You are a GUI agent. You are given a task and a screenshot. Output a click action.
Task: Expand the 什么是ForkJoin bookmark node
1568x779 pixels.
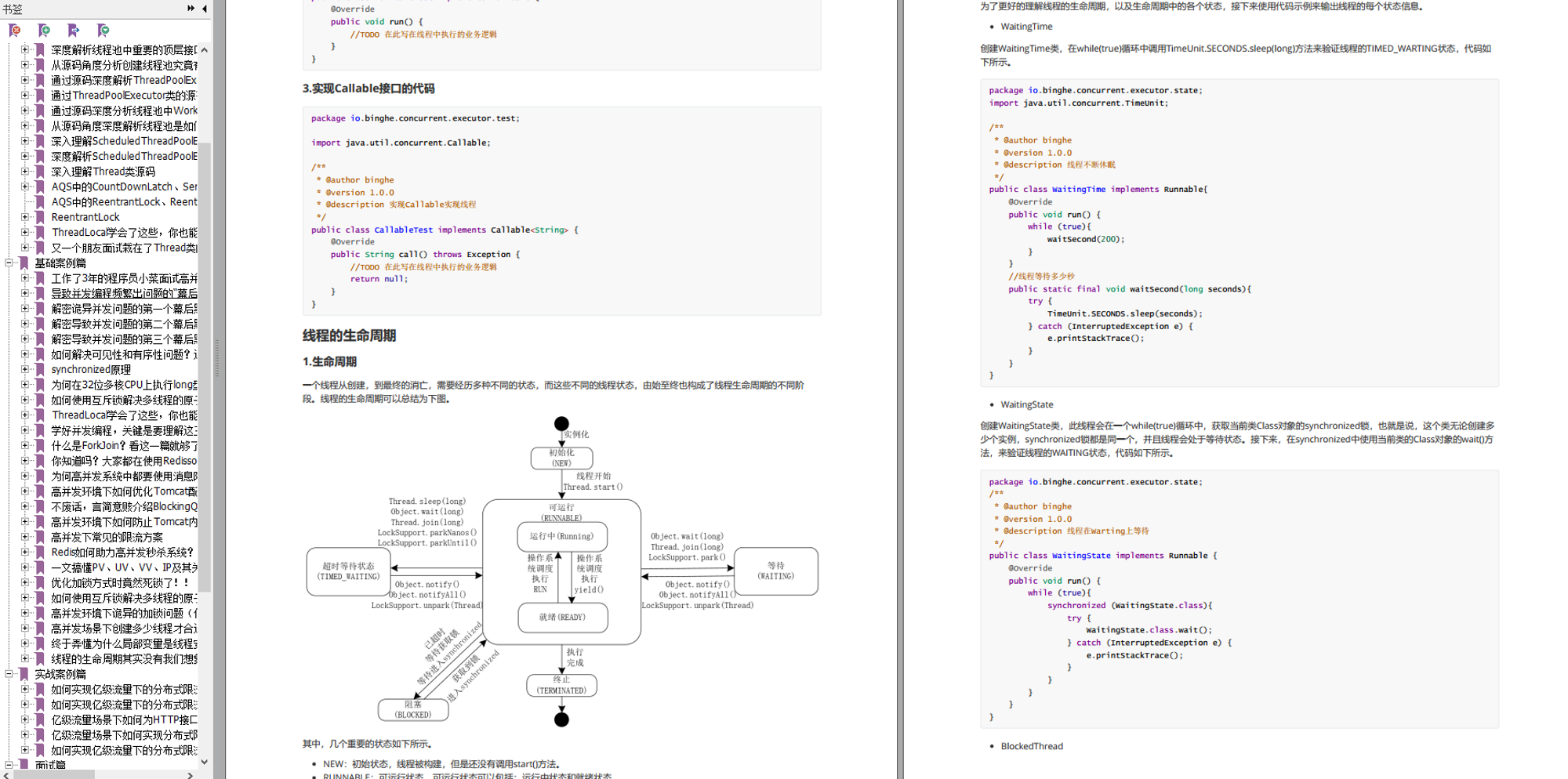click(25, 445)
